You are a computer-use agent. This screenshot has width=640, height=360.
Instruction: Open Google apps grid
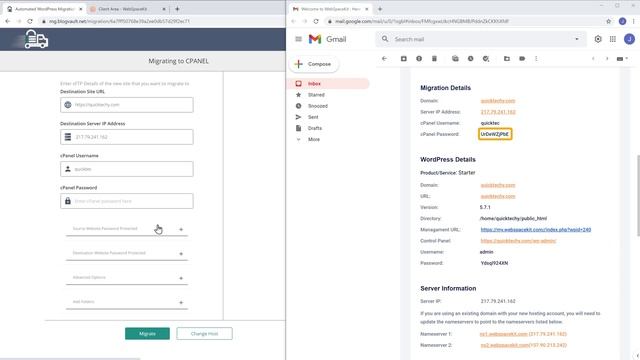(613, 39)
